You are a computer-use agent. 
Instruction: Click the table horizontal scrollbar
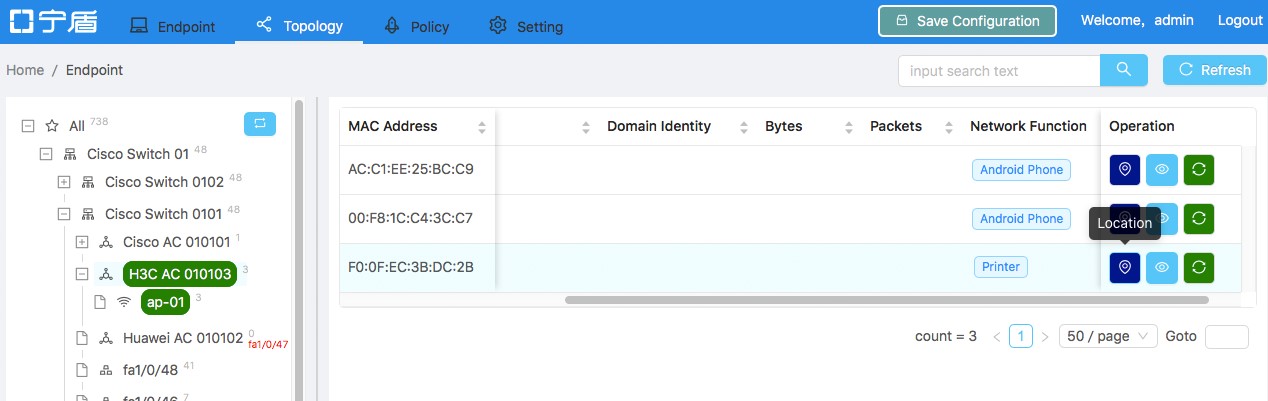point(886,299)
